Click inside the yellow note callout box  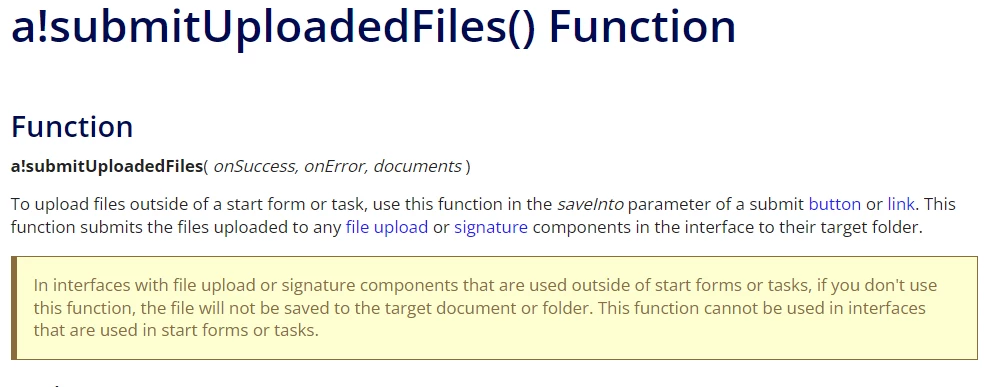[494, 308]
